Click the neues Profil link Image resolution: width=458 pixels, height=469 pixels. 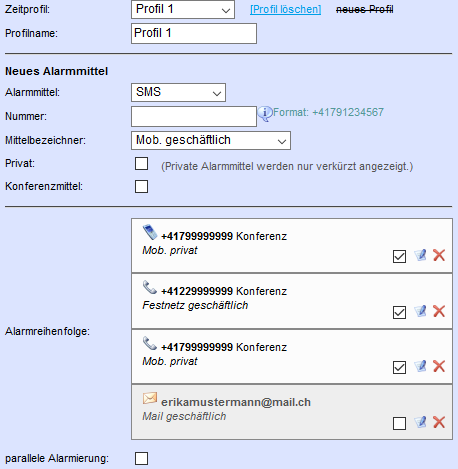(x=365, y=9)
